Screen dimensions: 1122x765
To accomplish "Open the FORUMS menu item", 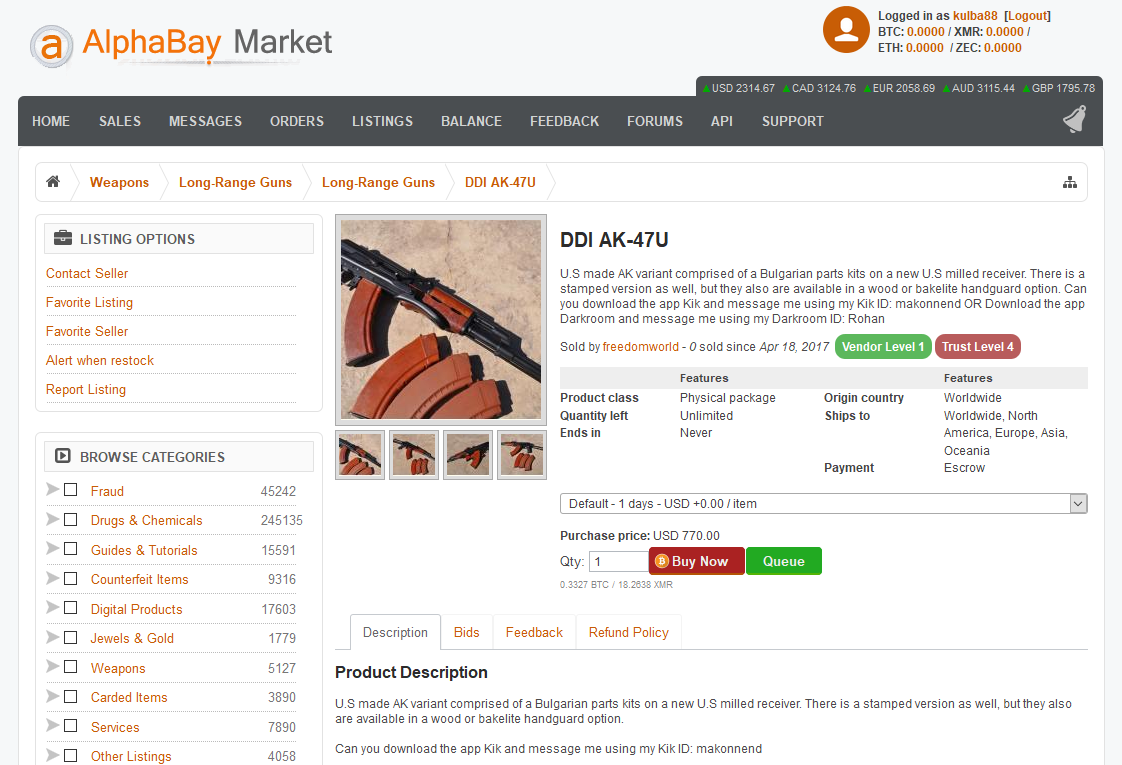I will point(655,121).
